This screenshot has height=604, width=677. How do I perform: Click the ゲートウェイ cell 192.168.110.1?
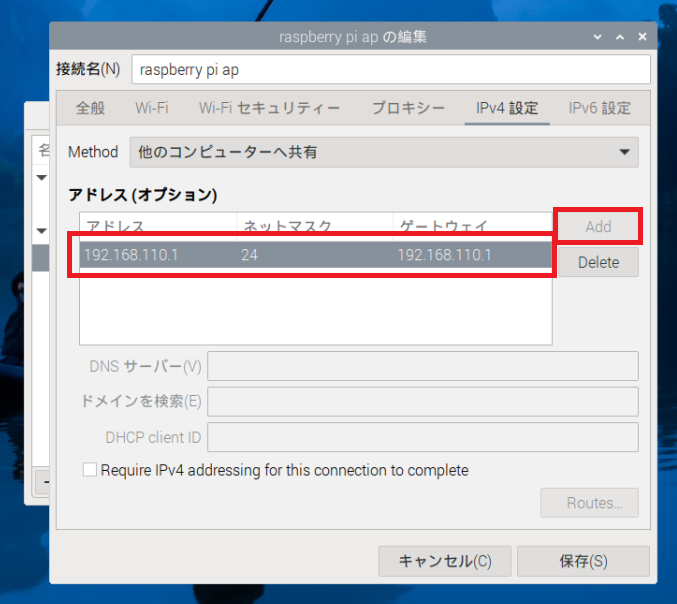point(470,255)
